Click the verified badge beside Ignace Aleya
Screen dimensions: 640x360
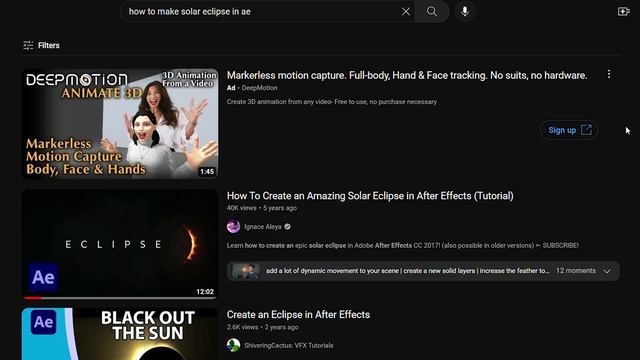pos(287,227)
